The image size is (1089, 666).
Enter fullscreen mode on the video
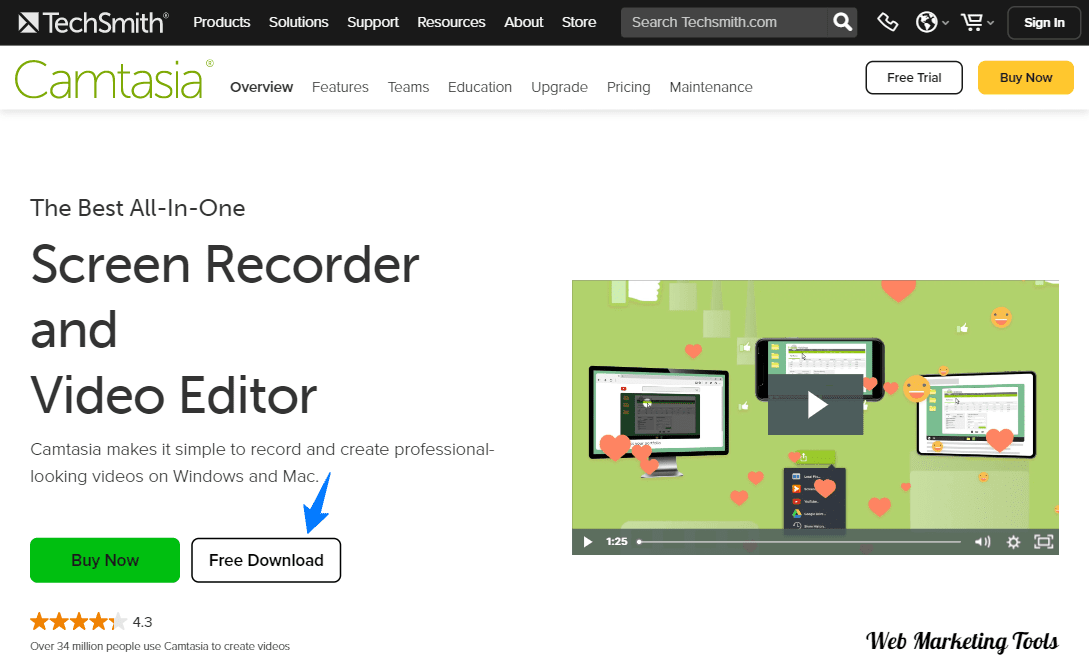(x=1043, y=542)
